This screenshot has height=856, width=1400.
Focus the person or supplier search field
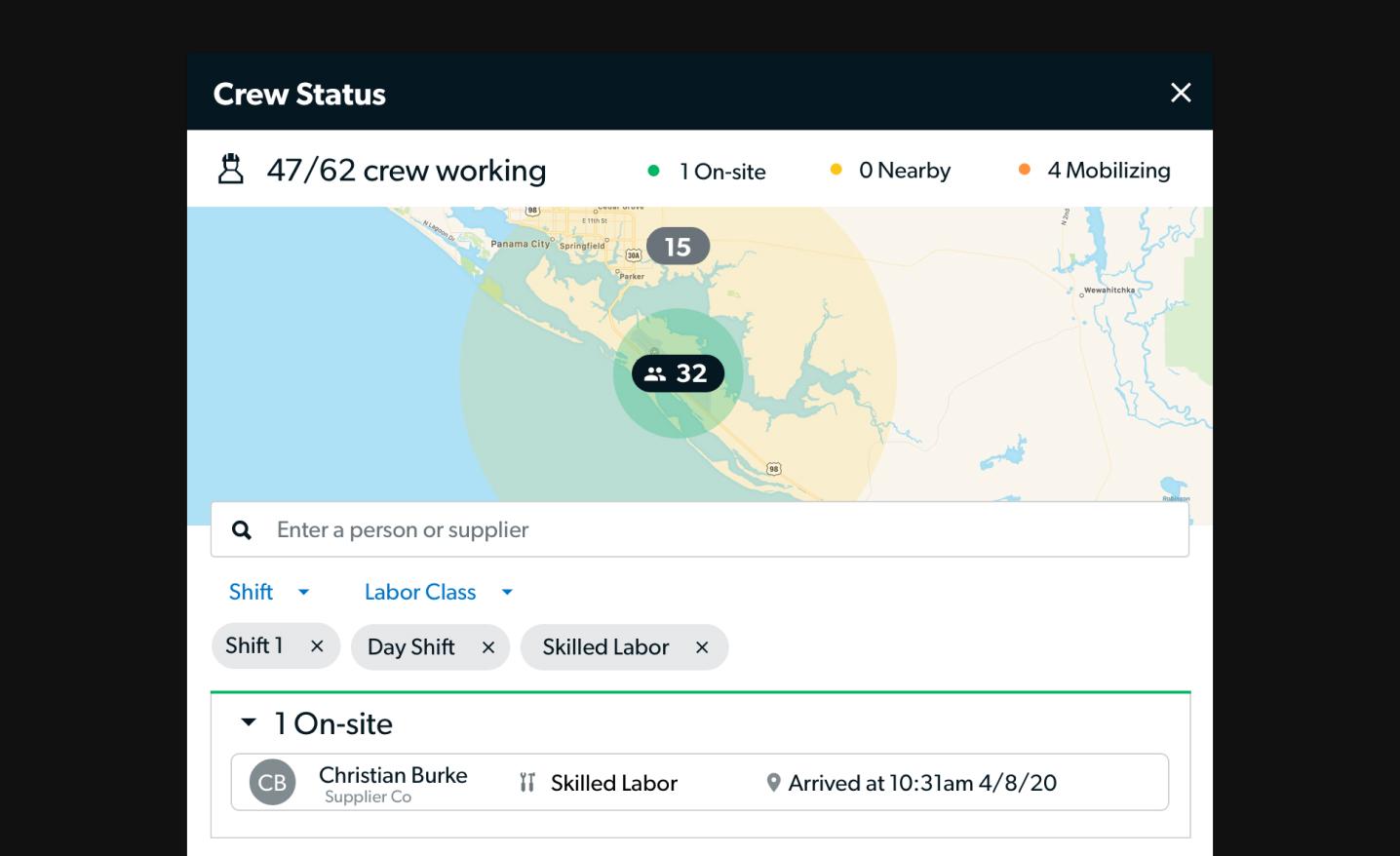point(700,529)
